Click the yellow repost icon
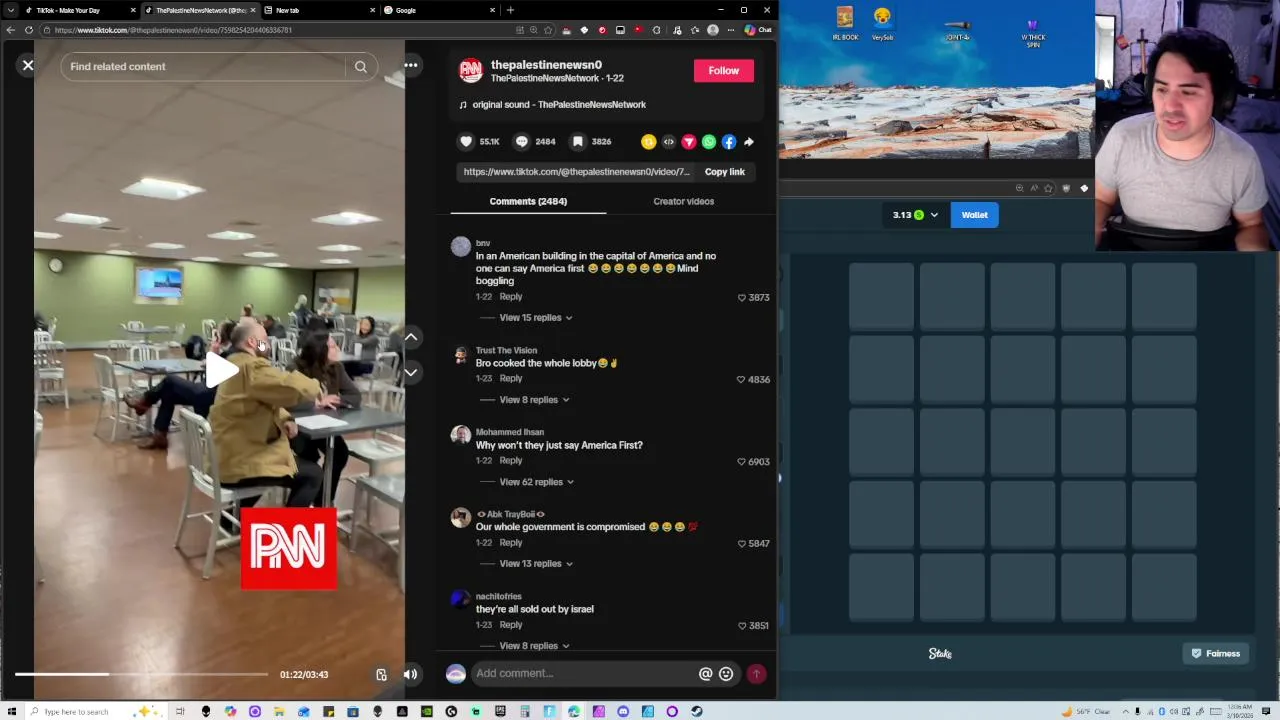1280x720 pixels. click(648, 142)
